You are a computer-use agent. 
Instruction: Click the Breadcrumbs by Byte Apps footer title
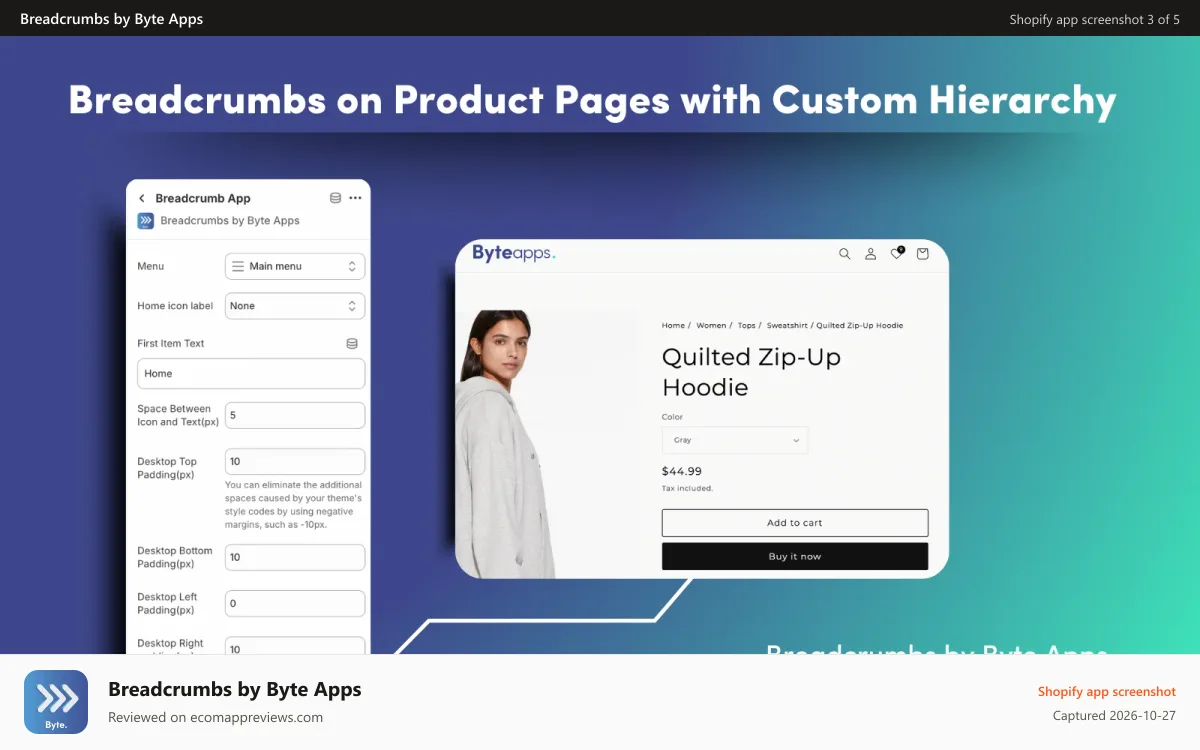click(x=235, y=689)
